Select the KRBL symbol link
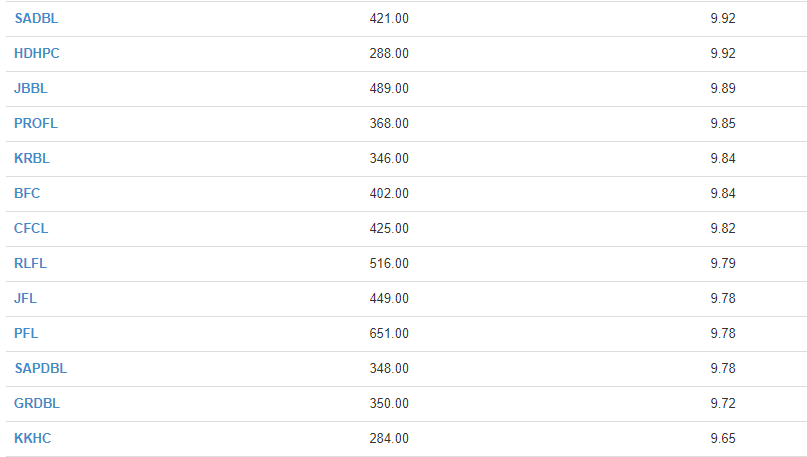This screenshot has height=457, width=807. coord(31,159)
